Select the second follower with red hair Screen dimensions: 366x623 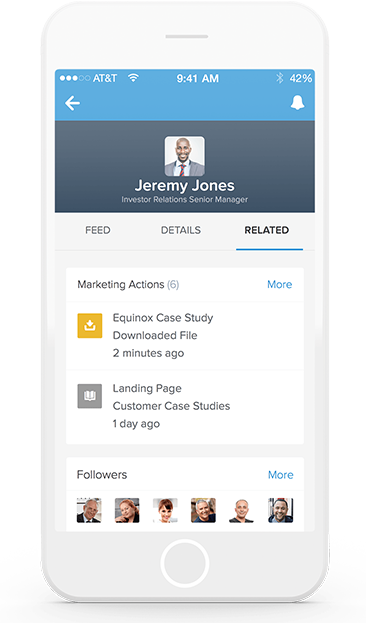click(127, 510)
